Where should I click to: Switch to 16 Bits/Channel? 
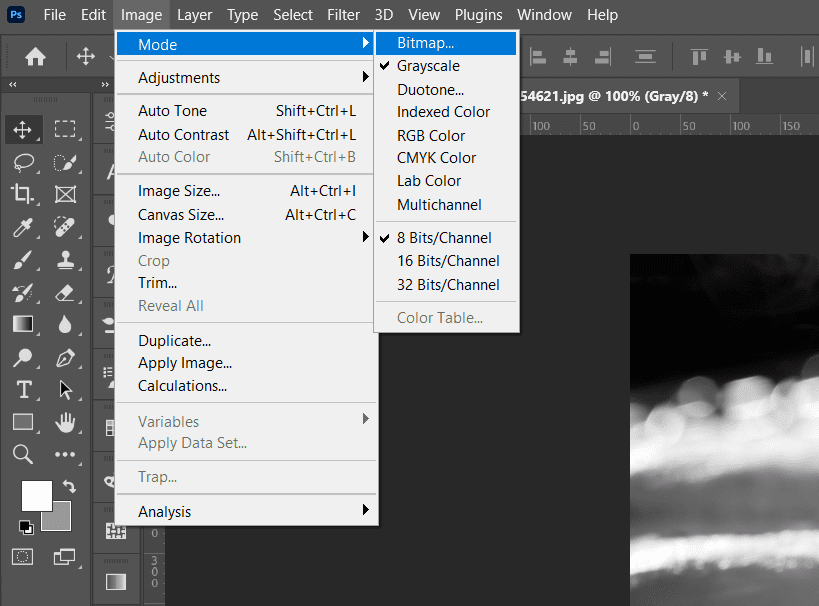click(447, 261)
